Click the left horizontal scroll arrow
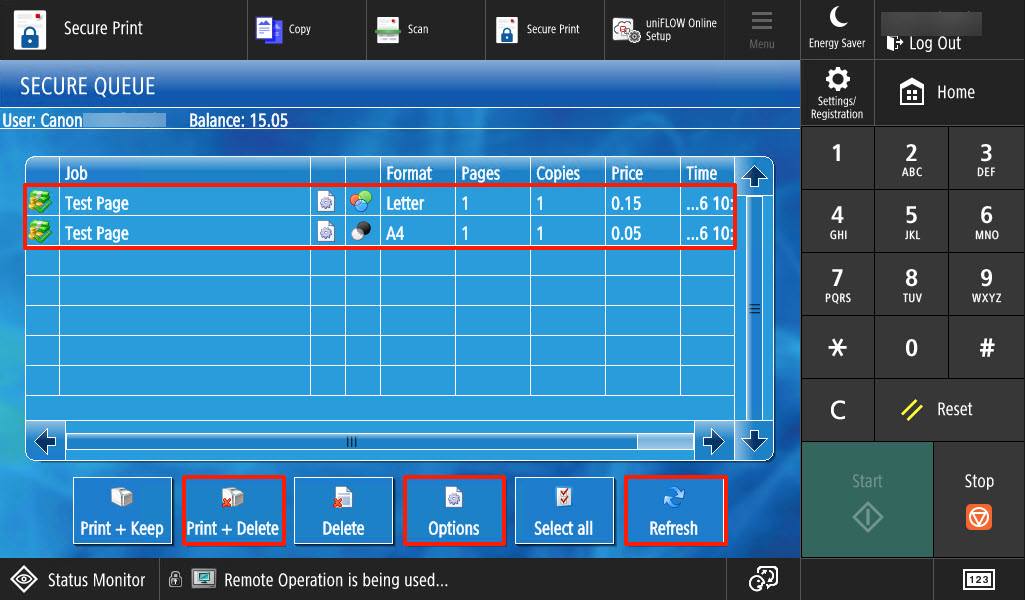Viewport: 1025px width, 600px height. pos(46,442)
